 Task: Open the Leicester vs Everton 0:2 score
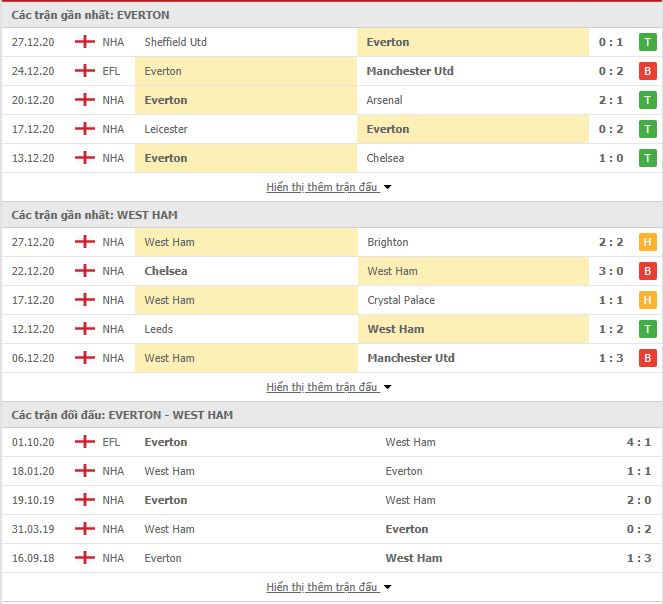tap(611, 129)
